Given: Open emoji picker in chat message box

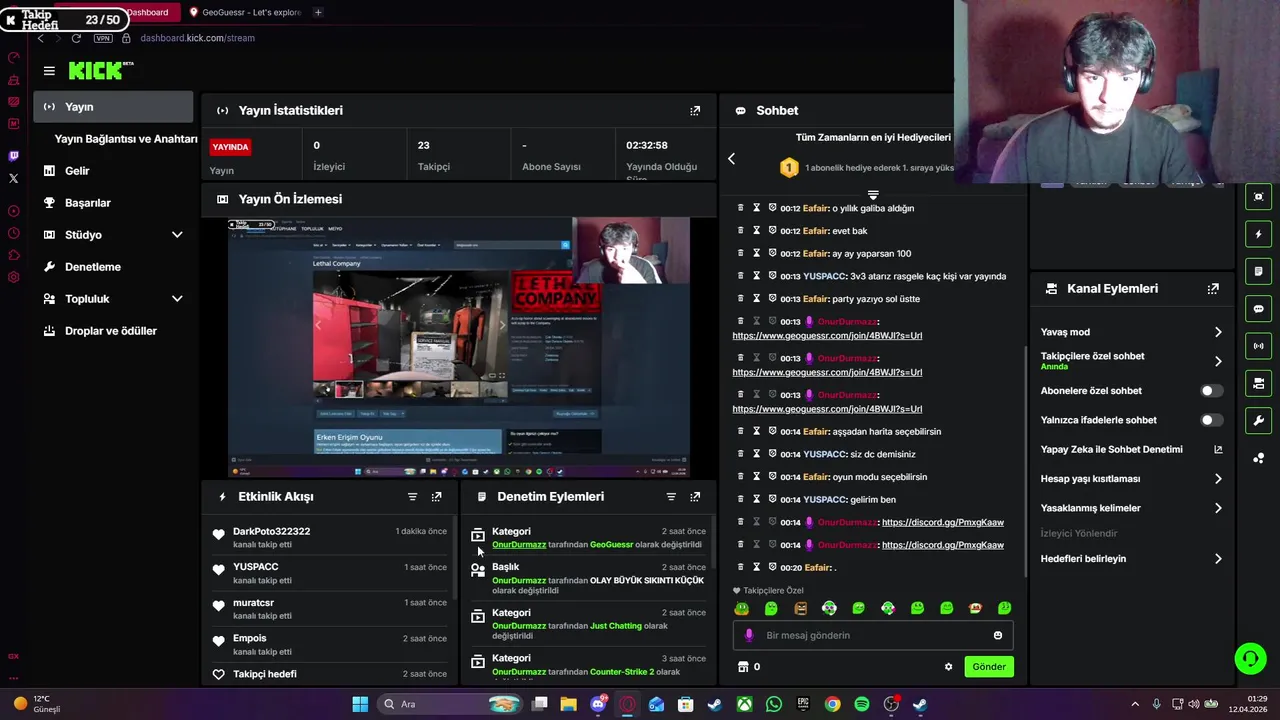Looking at the screenshot, I should [998, 635].
